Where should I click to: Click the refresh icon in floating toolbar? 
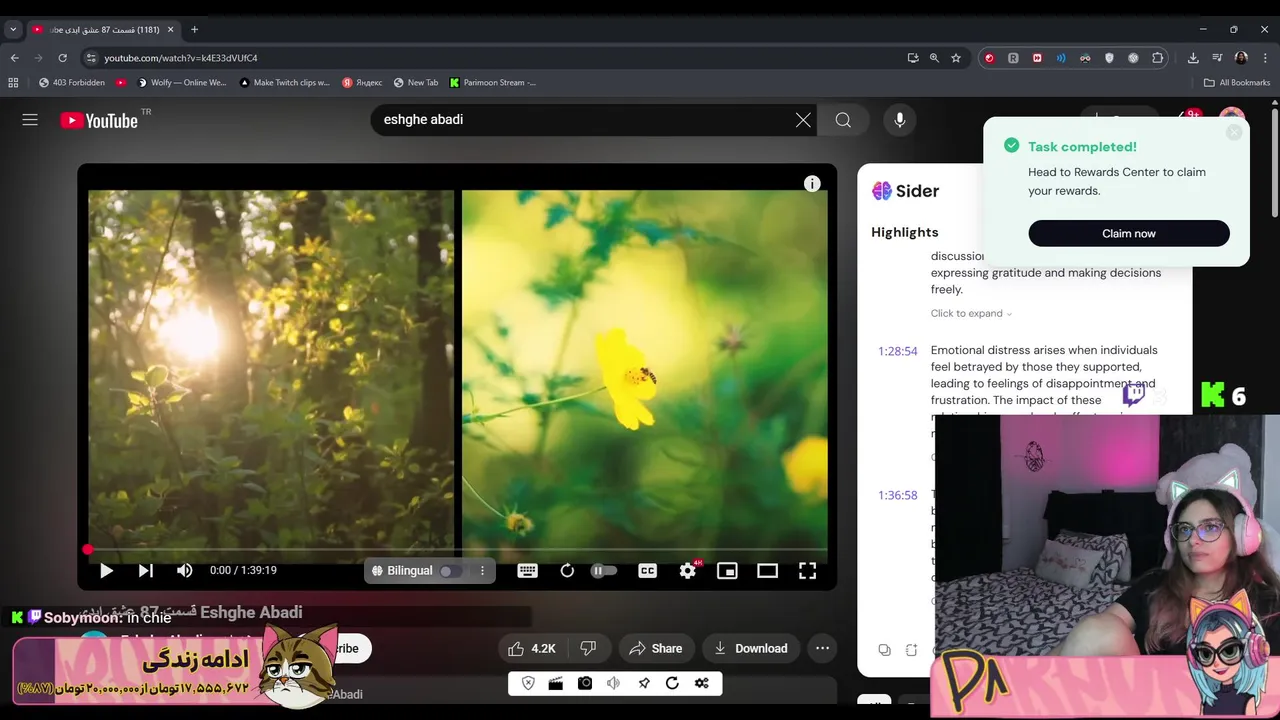pos(672,683)
